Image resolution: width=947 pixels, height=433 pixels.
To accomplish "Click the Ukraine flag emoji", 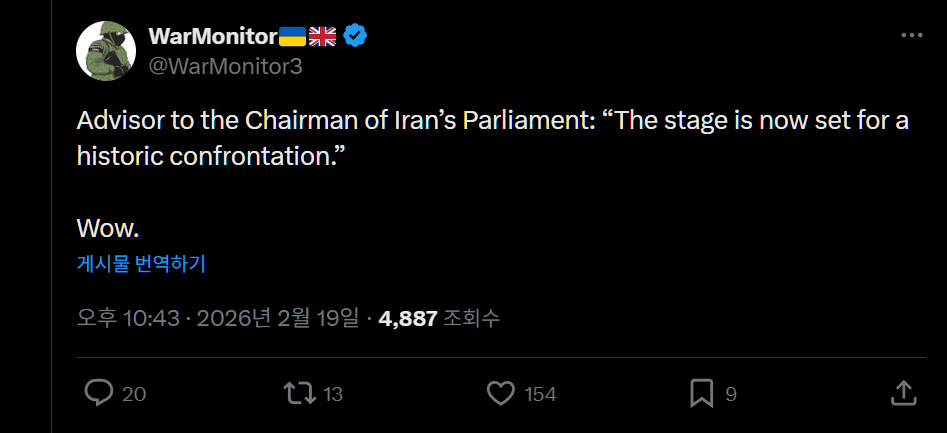I will tap(292, 37).
